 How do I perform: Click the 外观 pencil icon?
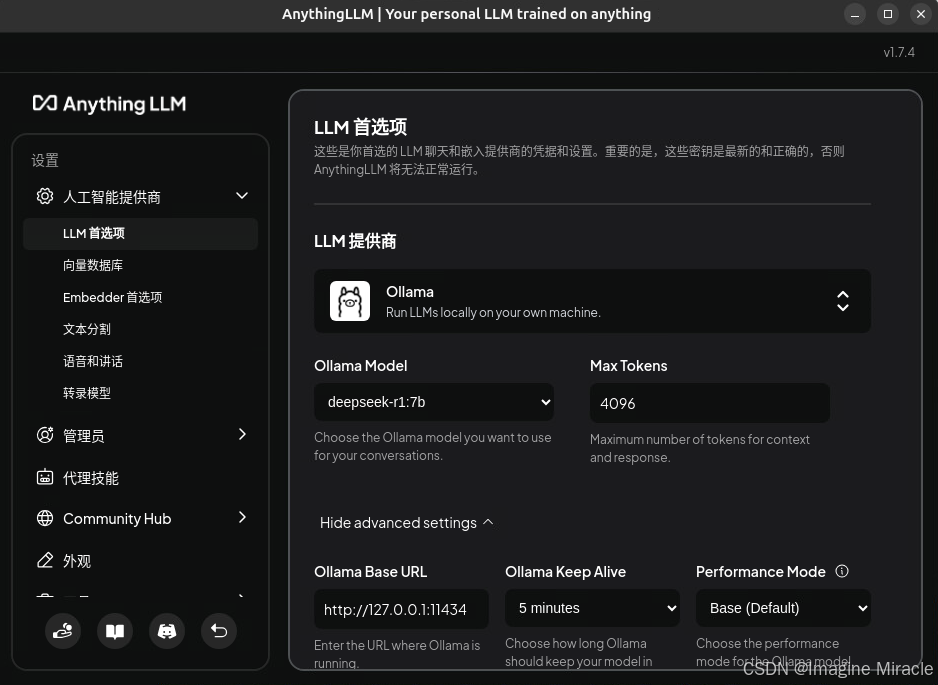[45, 560]
